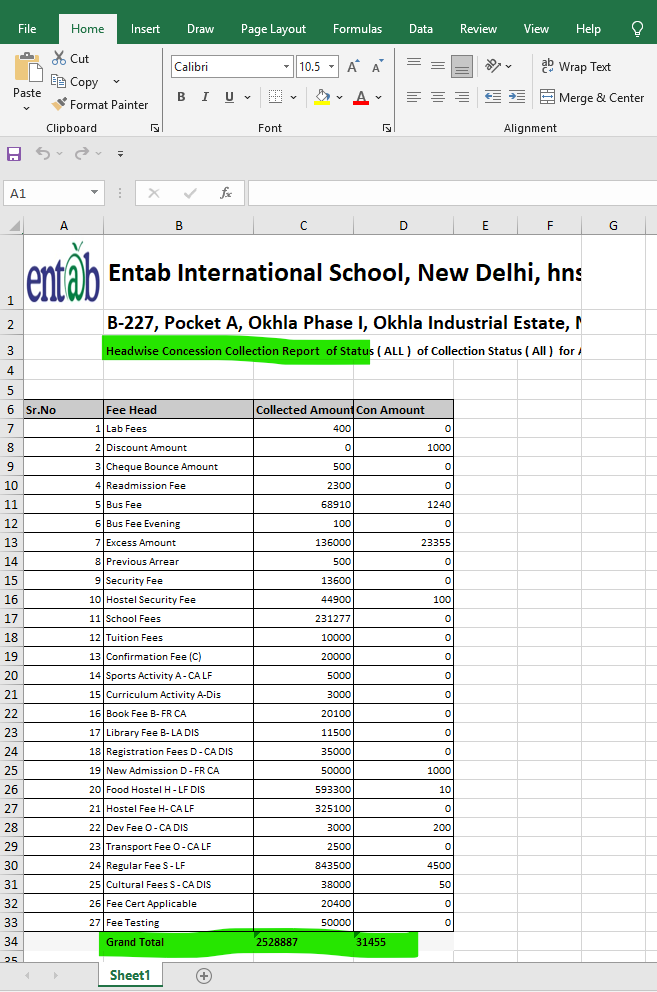Expand Paste options arrow

pos(27,109)
